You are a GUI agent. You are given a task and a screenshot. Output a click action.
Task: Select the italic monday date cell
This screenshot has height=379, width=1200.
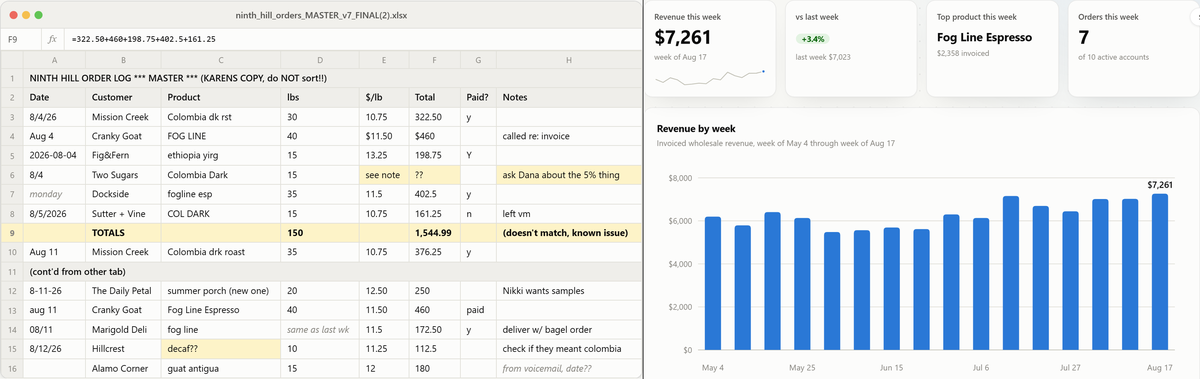coord(54,194)
